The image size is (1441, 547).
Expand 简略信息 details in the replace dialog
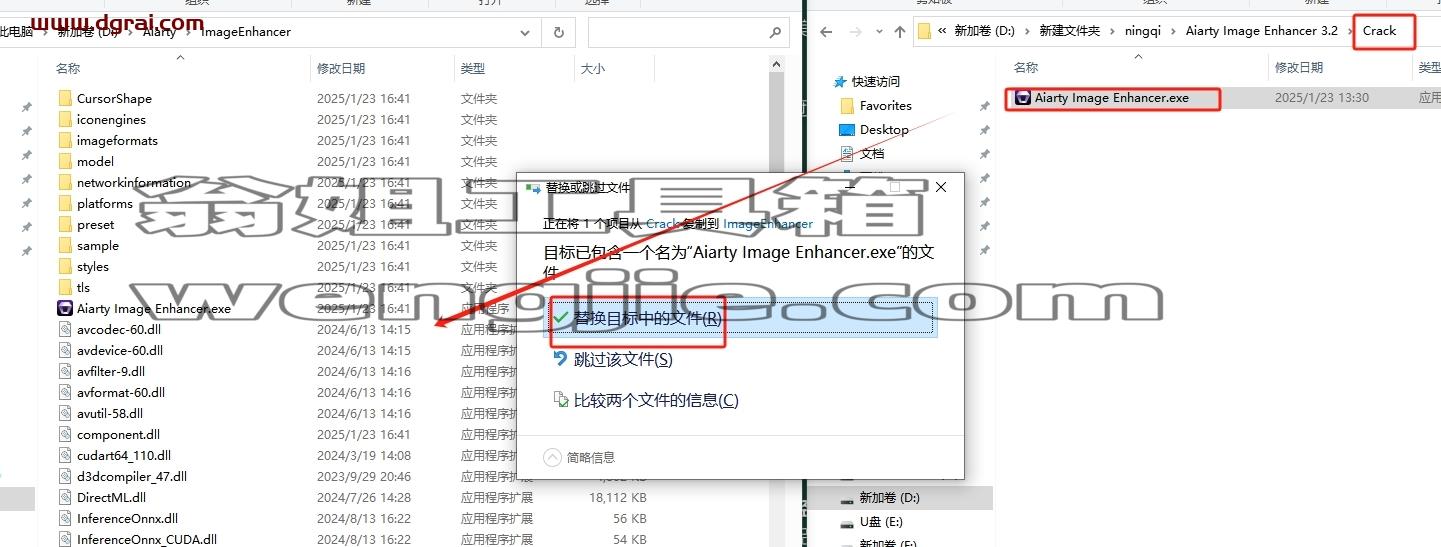point(552,457)
